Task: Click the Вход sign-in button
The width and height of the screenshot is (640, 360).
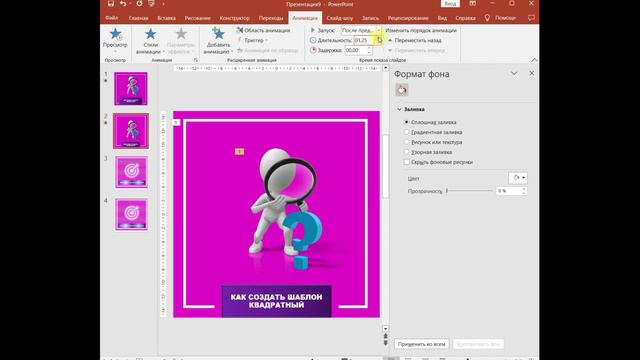Action: click(x=450, y=4)
